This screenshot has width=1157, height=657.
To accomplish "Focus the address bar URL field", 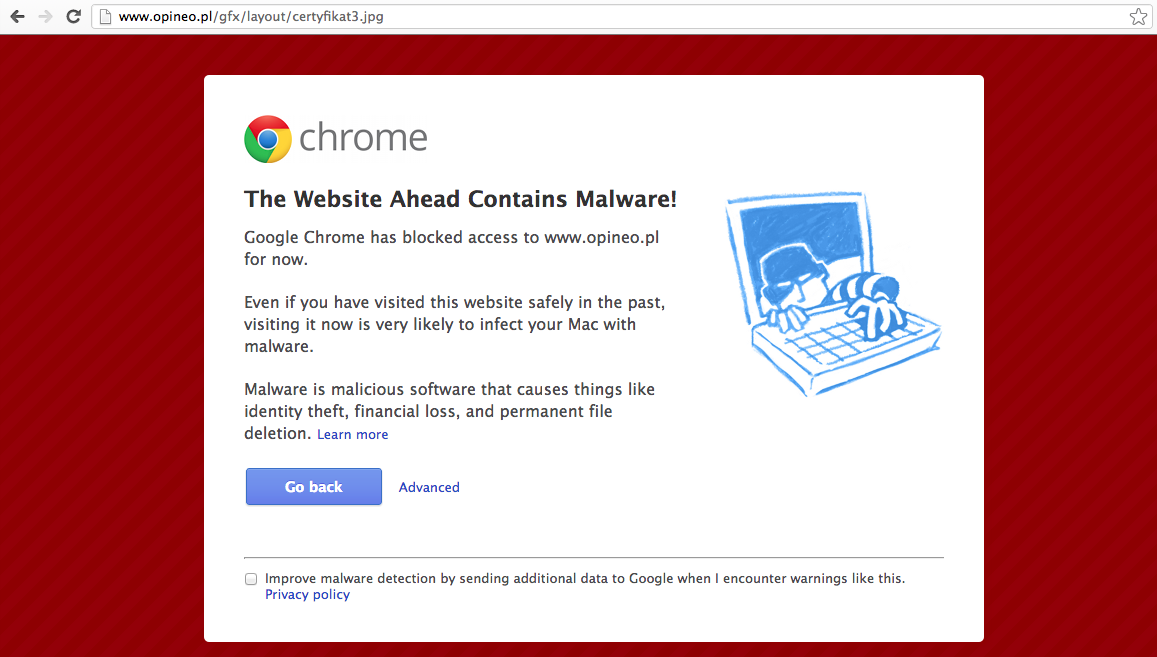I will pyautogui.click(x=612, y=16).
